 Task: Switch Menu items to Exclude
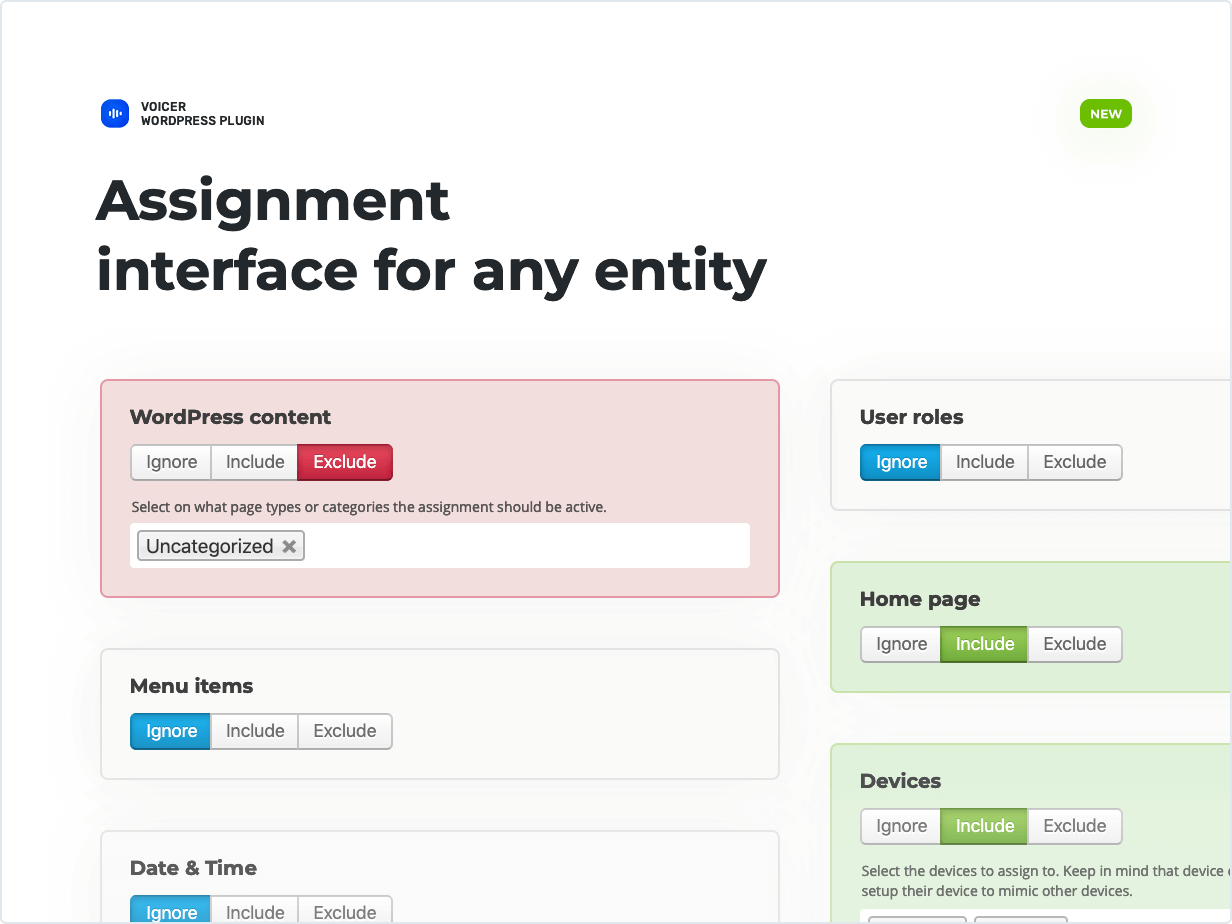tap(345, 731)
